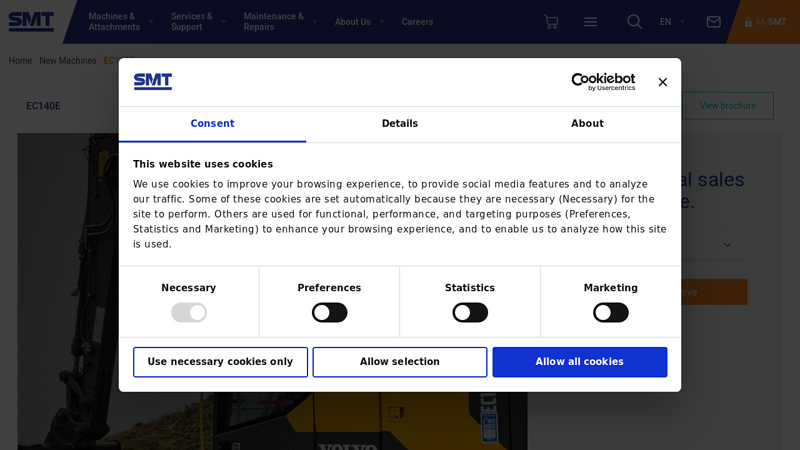Screen dimensions: 800x450
Task: Open the hamburger menu icon
Action: click(x=591, y=22)
